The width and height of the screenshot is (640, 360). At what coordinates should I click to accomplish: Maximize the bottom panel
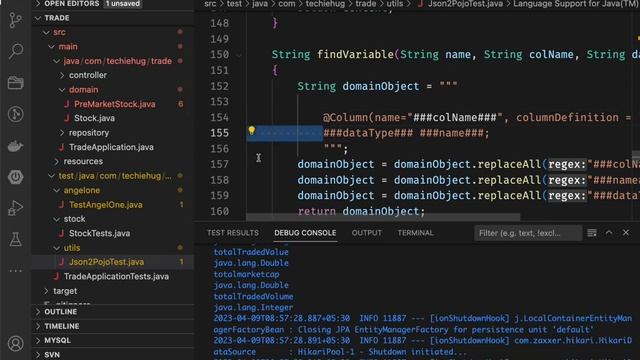(x=609, y=233)
